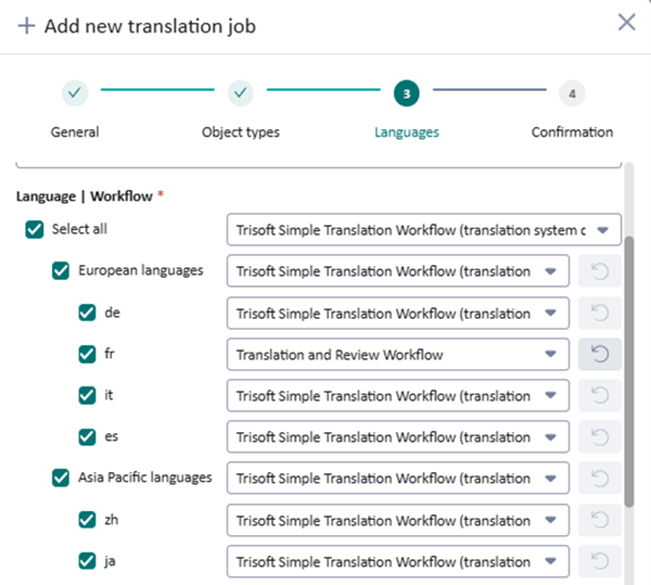Toggle the European languages checkbox
Screen dimensions: 651x585
61,271
